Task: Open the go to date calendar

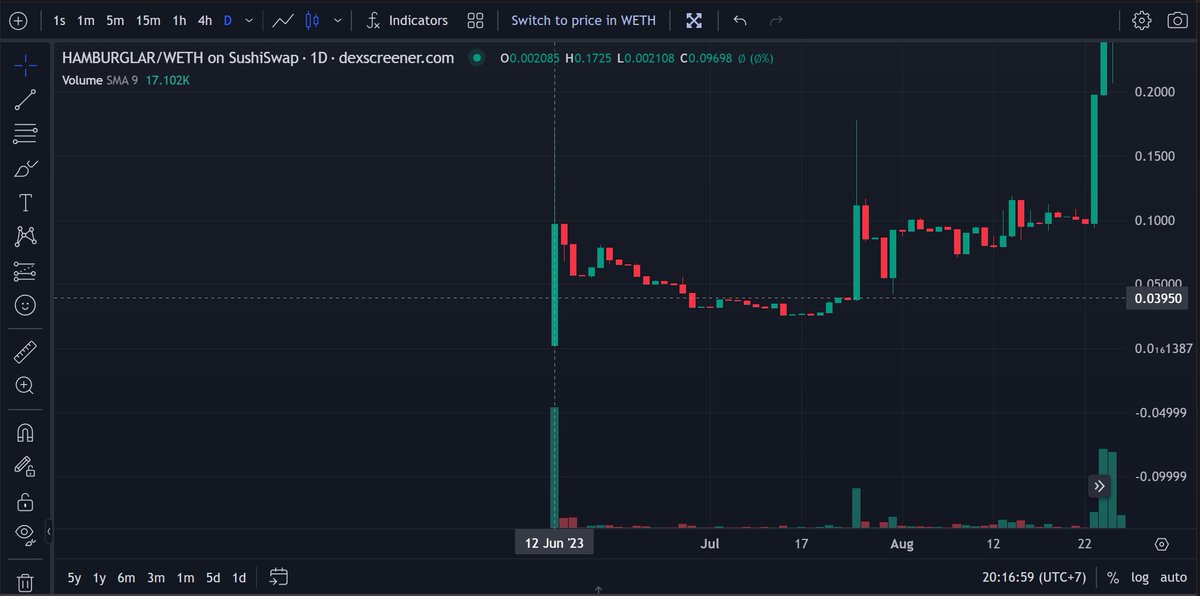Action: [x=279, y=577]
